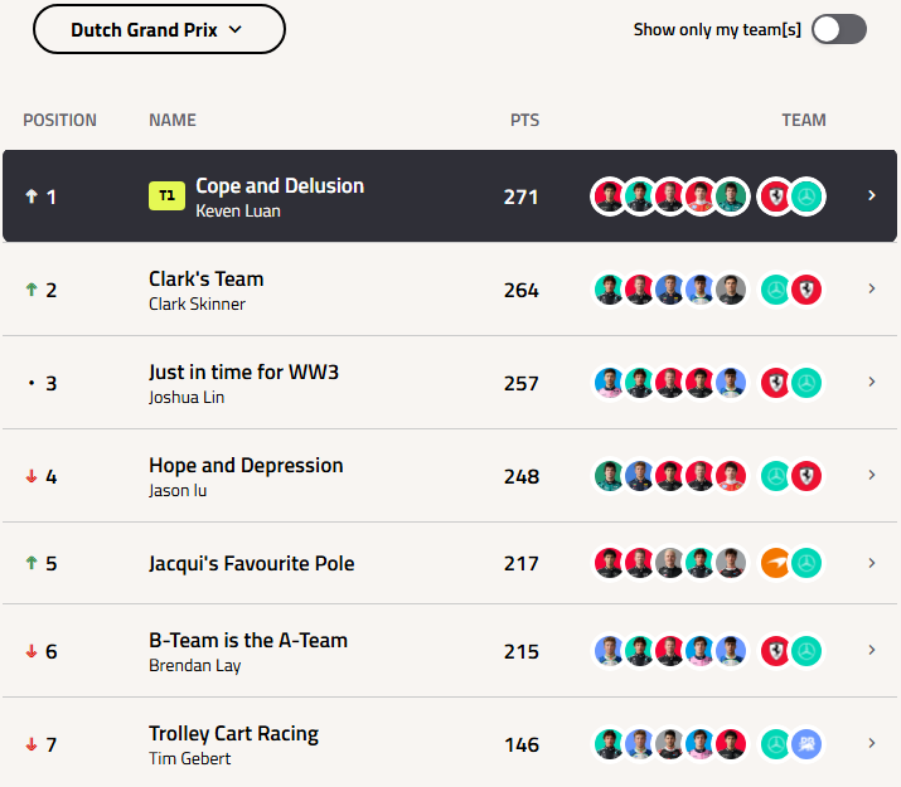The image size is (901, 787).
Task: Click the Mercedes constructor icon in Clark's Team row
Action: pos(776,290)
